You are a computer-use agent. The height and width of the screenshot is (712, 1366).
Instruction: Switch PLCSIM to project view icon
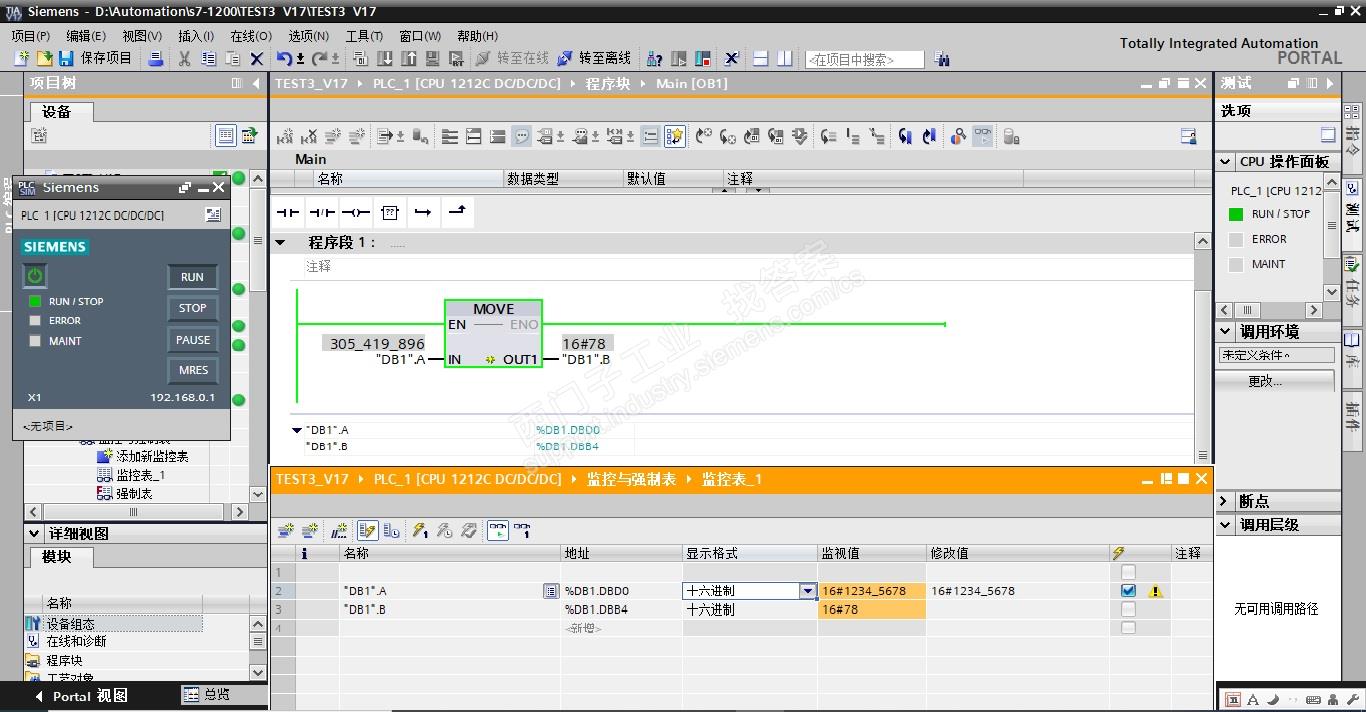tap(213, 215)
